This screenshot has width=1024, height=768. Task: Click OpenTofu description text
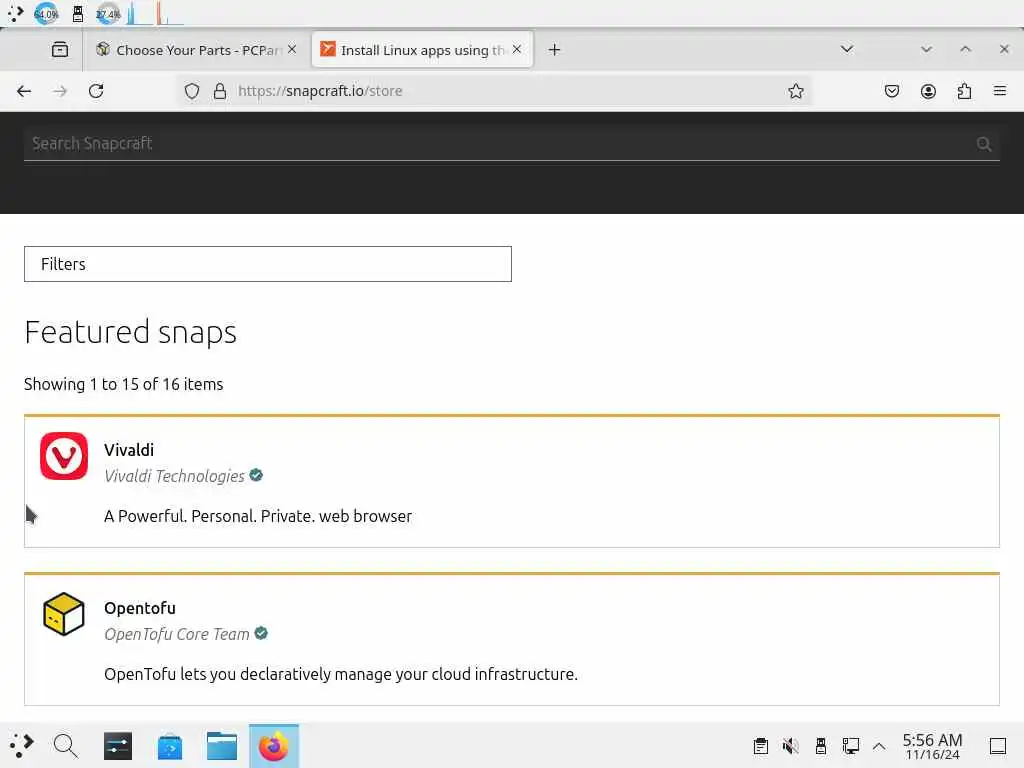[341, 674]
